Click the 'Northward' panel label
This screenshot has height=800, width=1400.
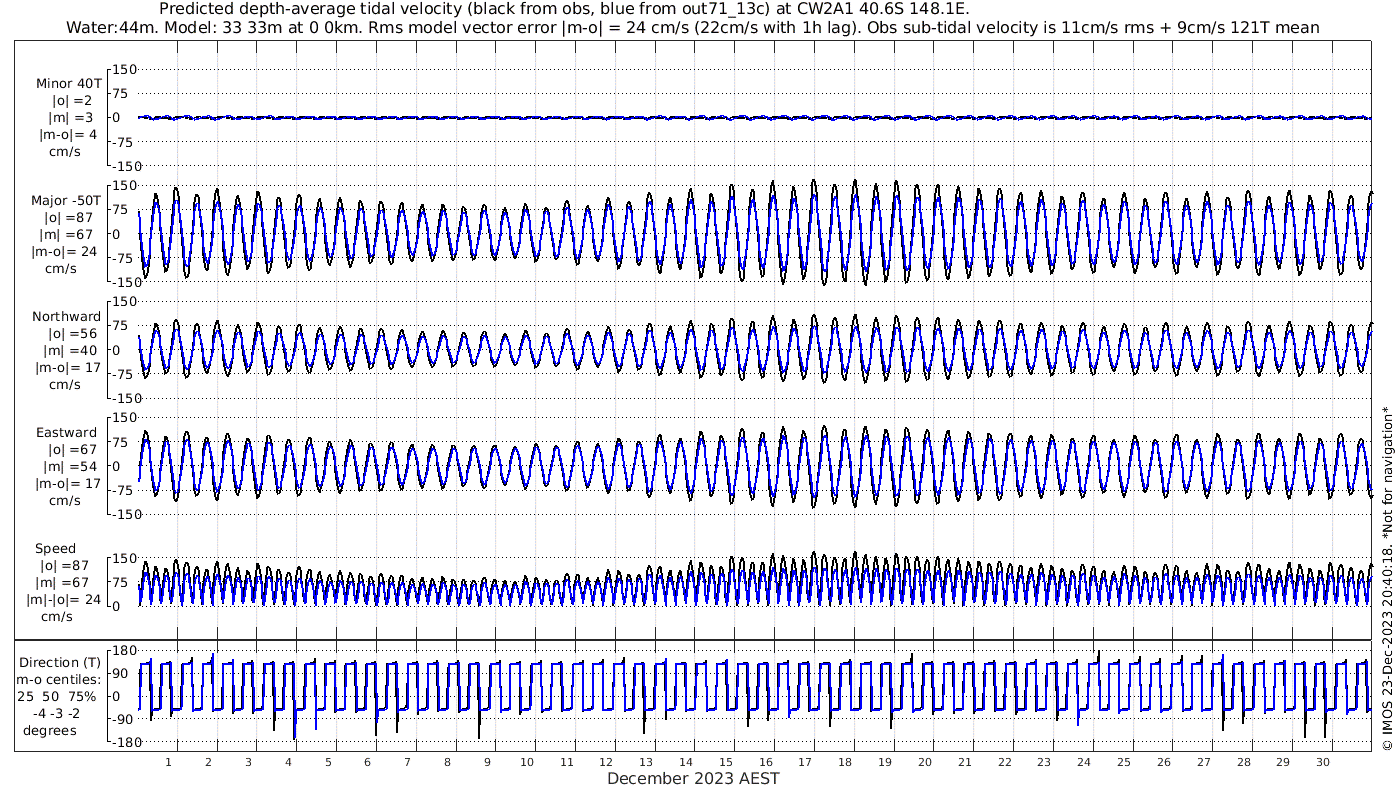pyautogui.click(x=66, y=317)
